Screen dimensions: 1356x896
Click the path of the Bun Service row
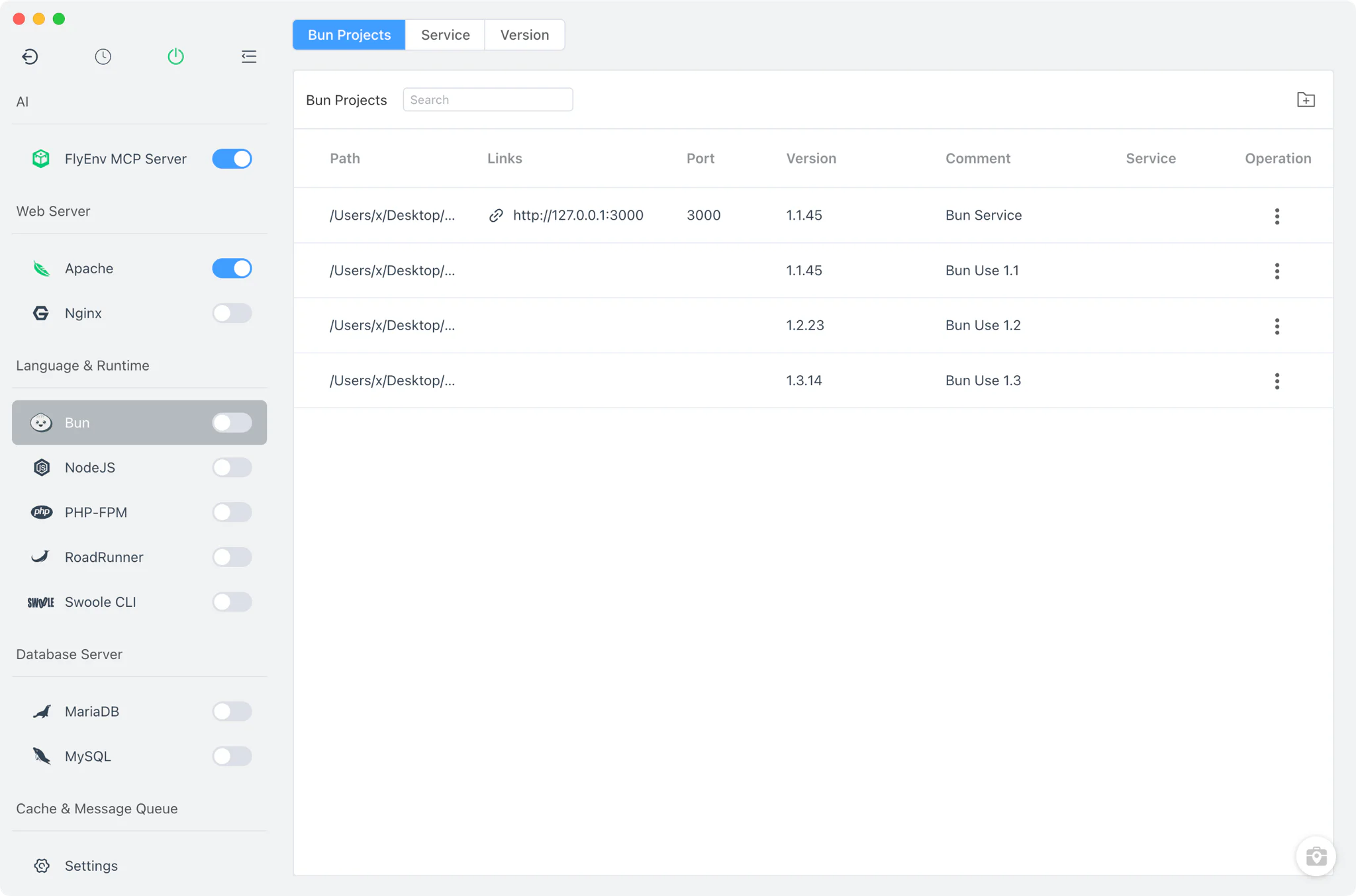pyautogui.click(x=392, y=215)
